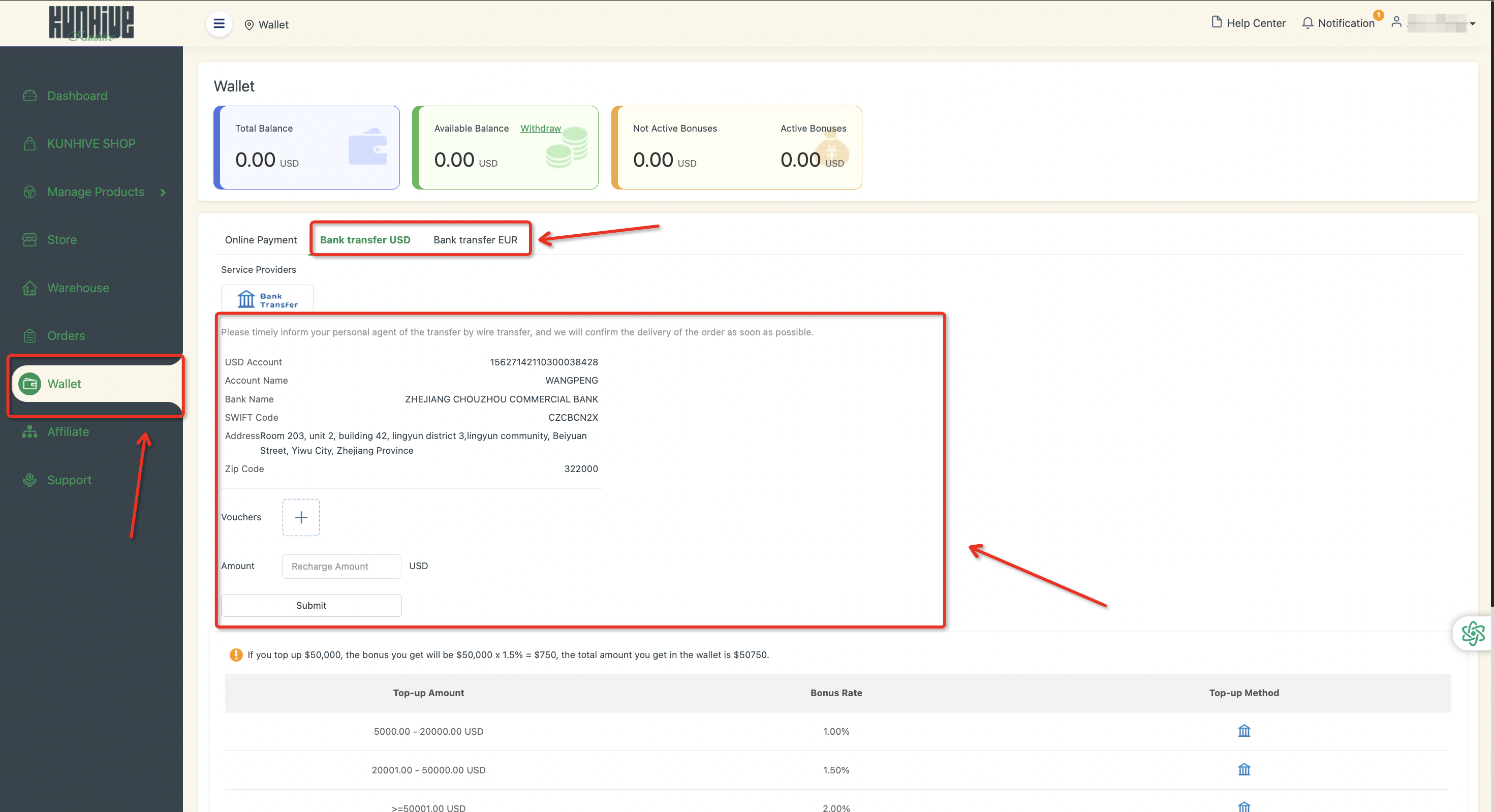Click the Withdraw link
The width and height of the screenshot is (1494, 812).
click(x=540, y=128)
